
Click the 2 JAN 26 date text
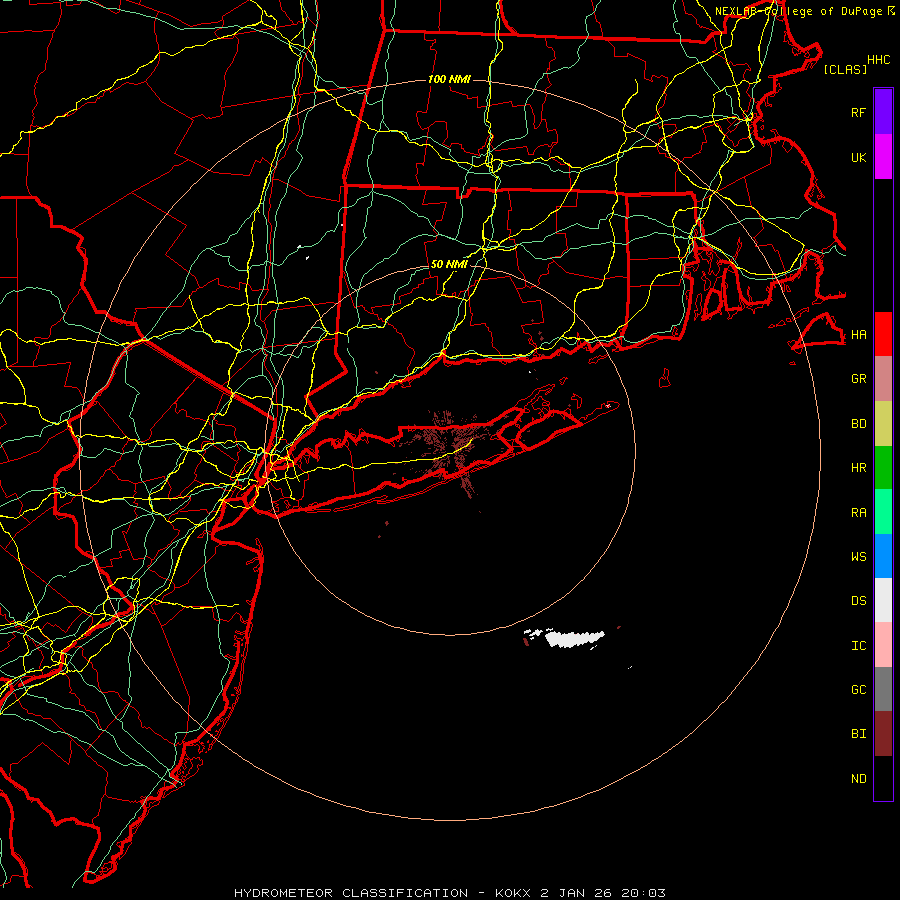click(579, 893)
